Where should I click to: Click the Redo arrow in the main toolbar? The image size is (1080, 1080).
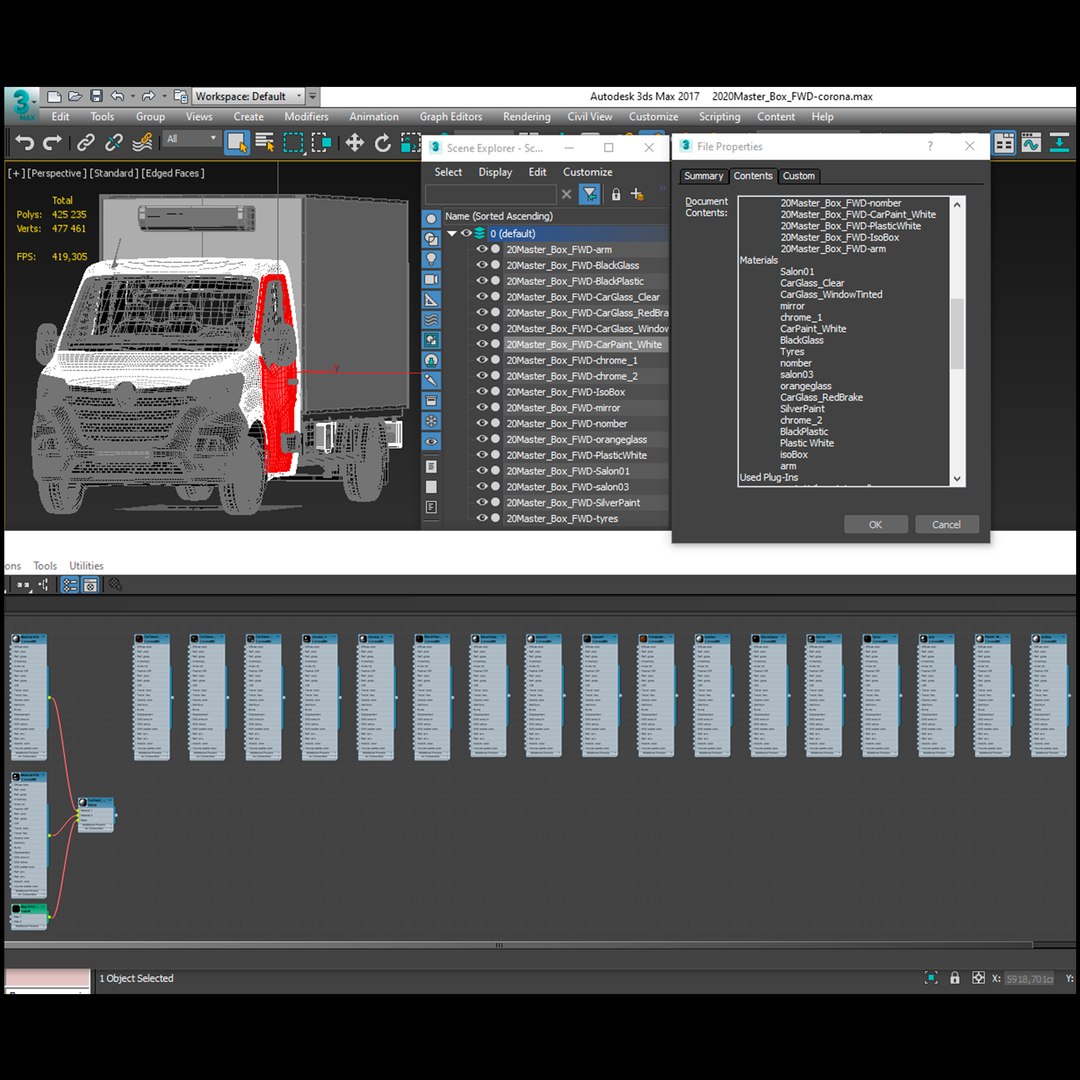click(x=52, y=143)
